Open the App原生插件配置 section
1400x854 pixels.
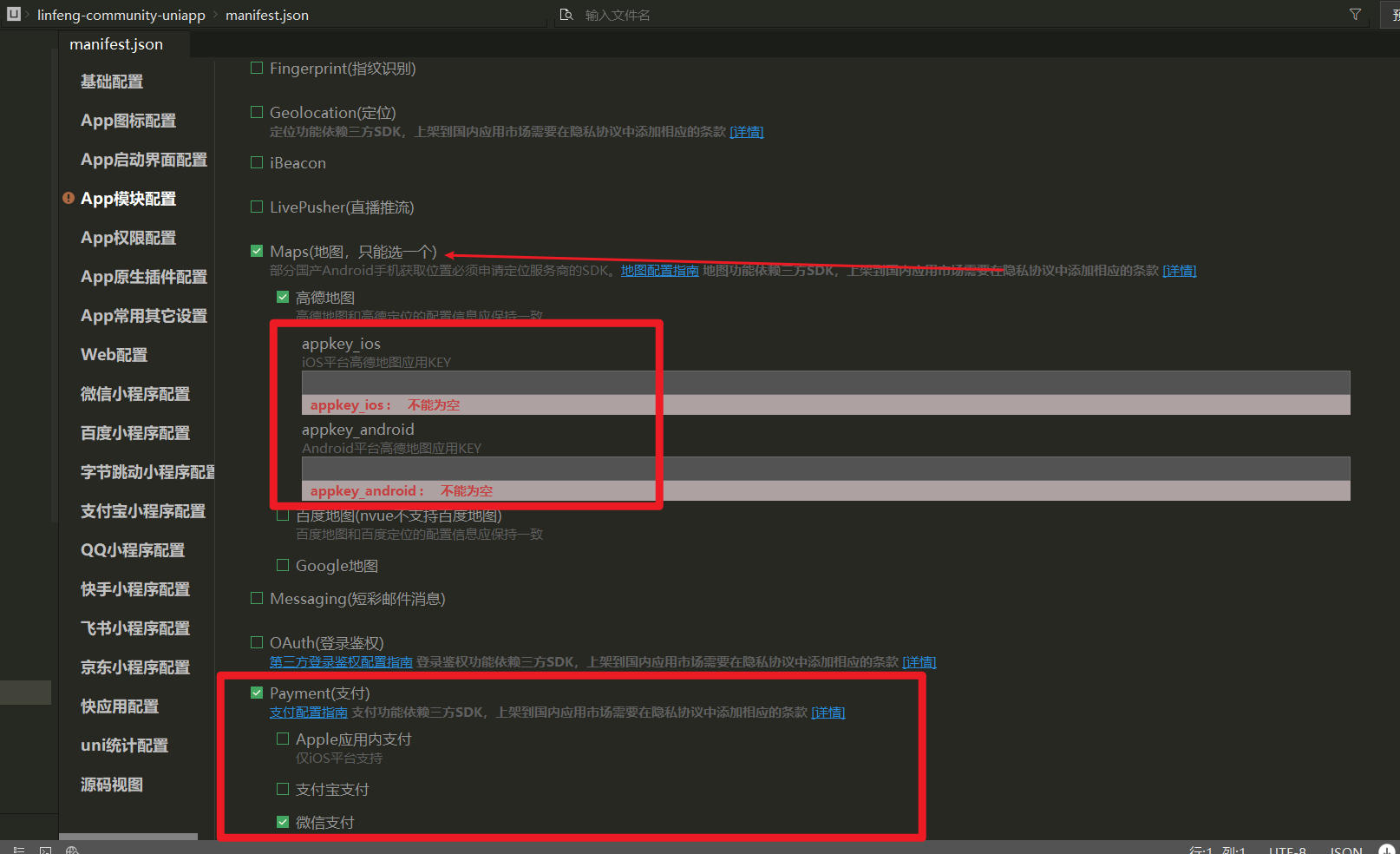pos(144,277)
